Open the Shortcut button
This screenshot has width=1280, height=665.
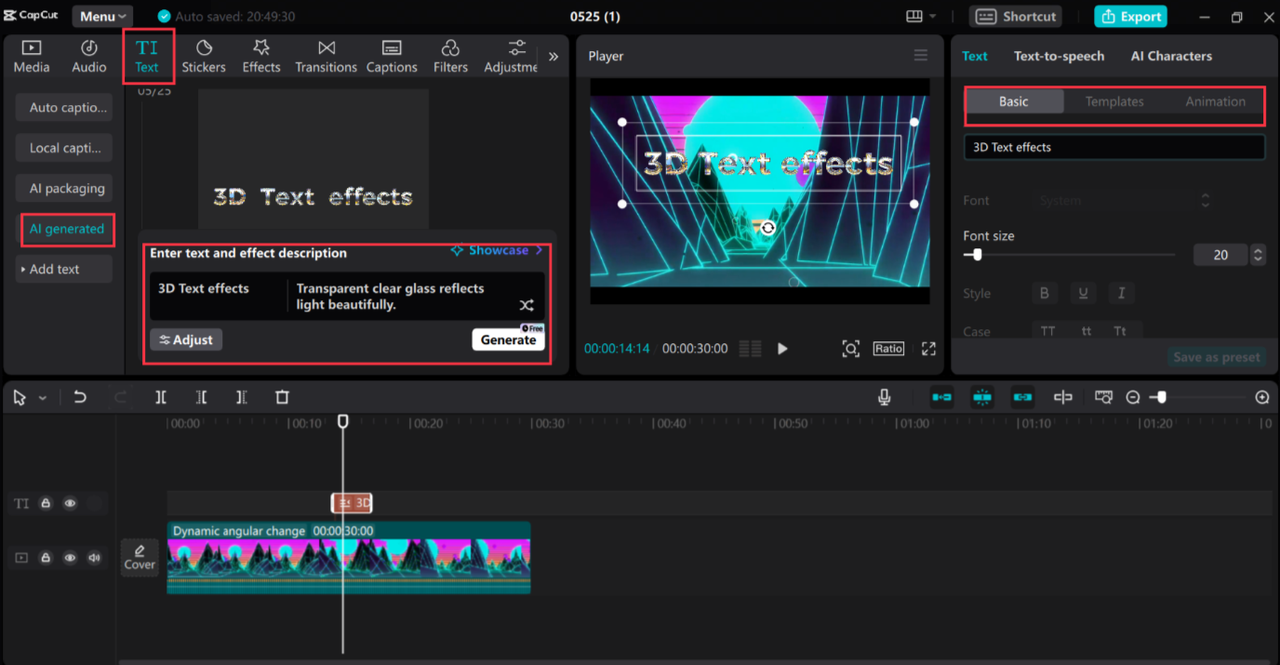coord(1015,16)
